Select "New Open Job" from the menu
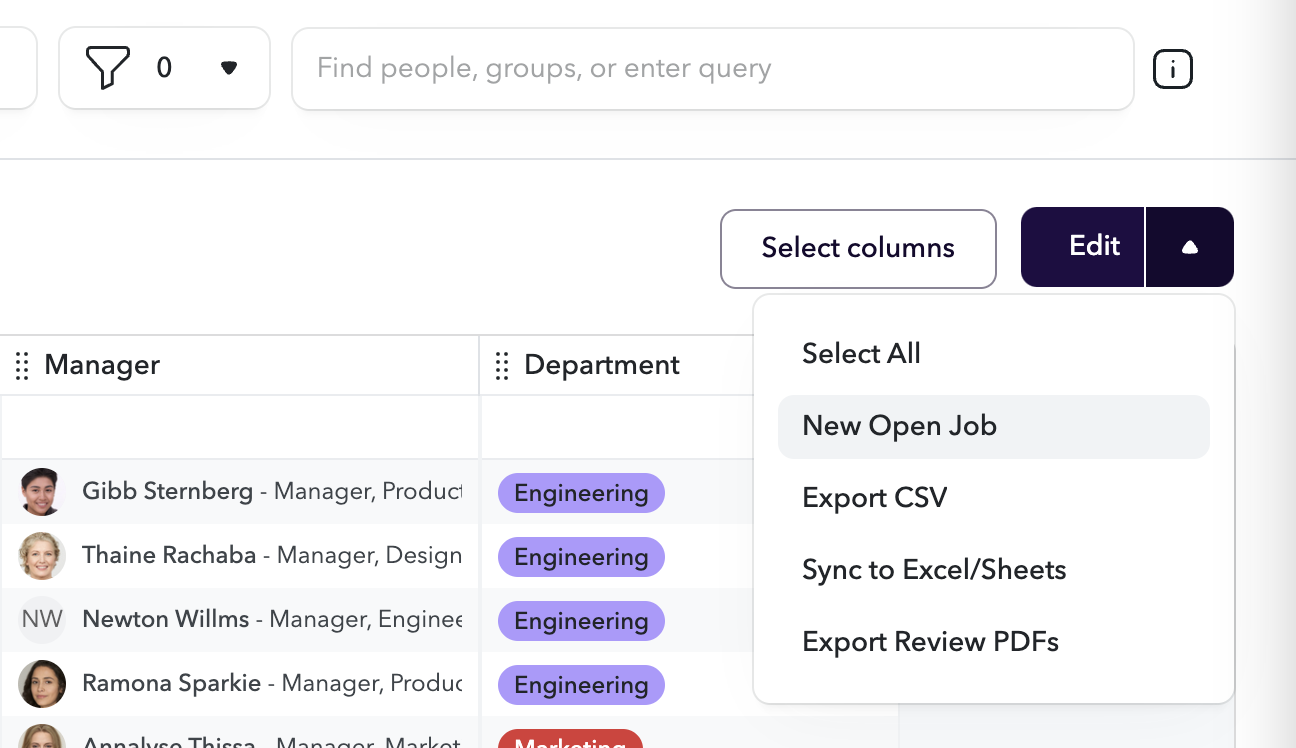 coord(898,426)
